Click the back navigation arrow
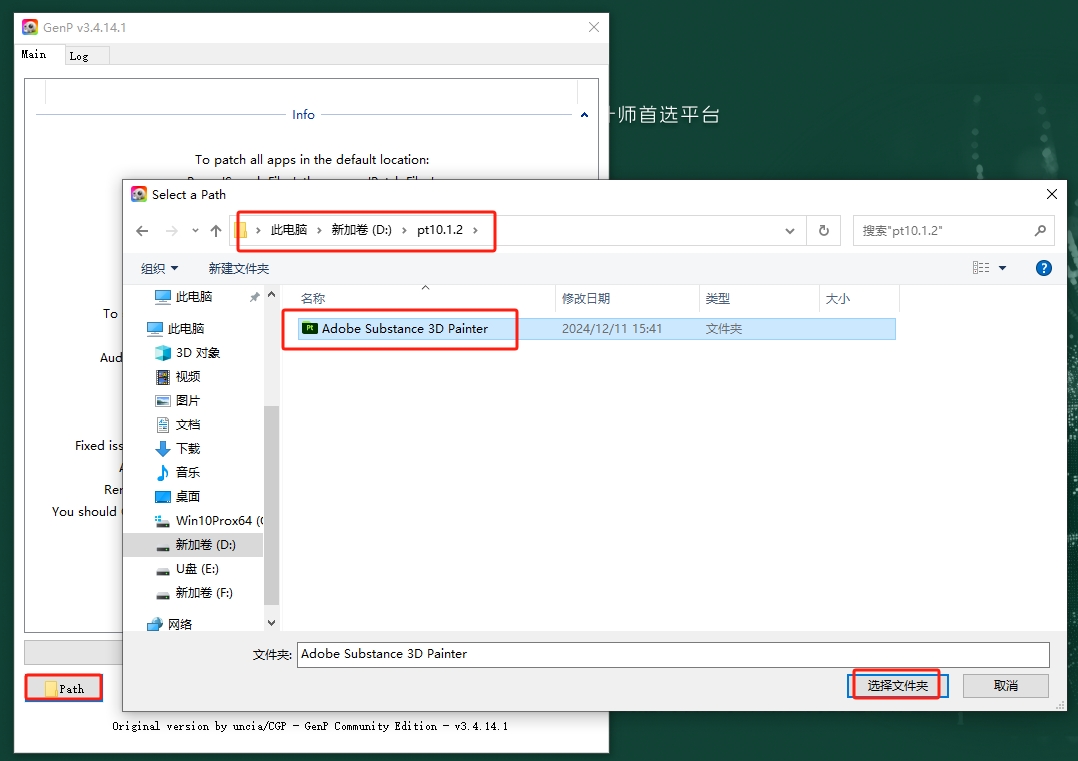This screenshot has height=761, width=1078. [142, 231]
